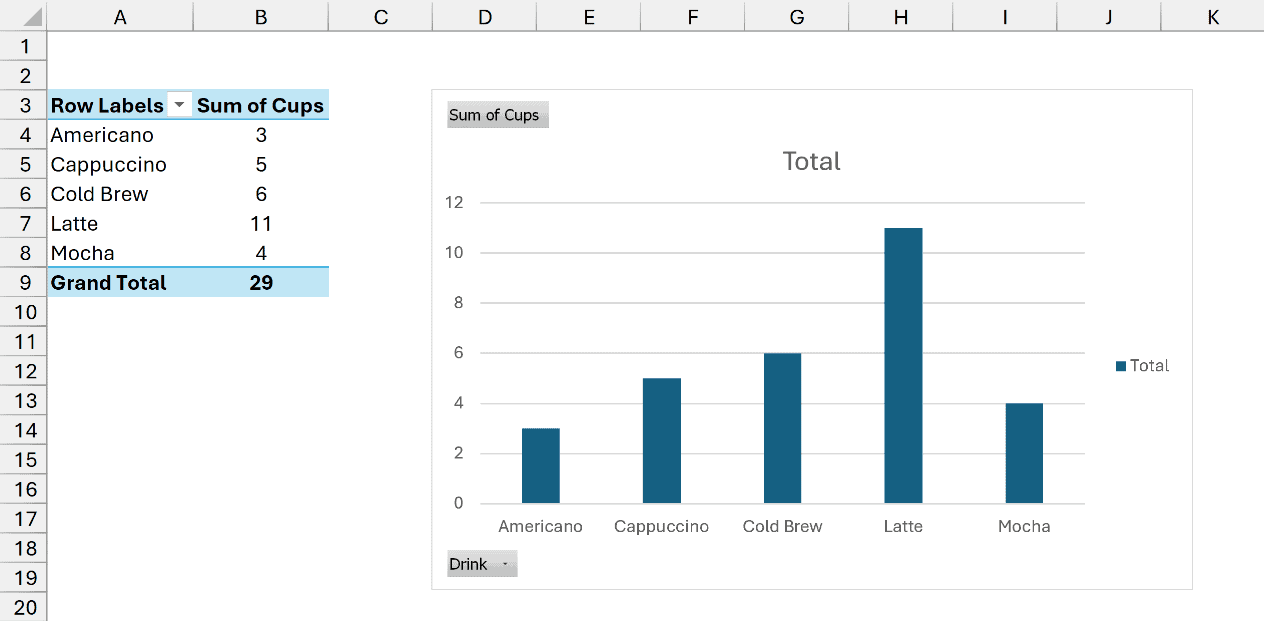Select the Americano bar in the chart
Image resolution: width=1264 pixels, height=621 pixels.
pos(540,466)
